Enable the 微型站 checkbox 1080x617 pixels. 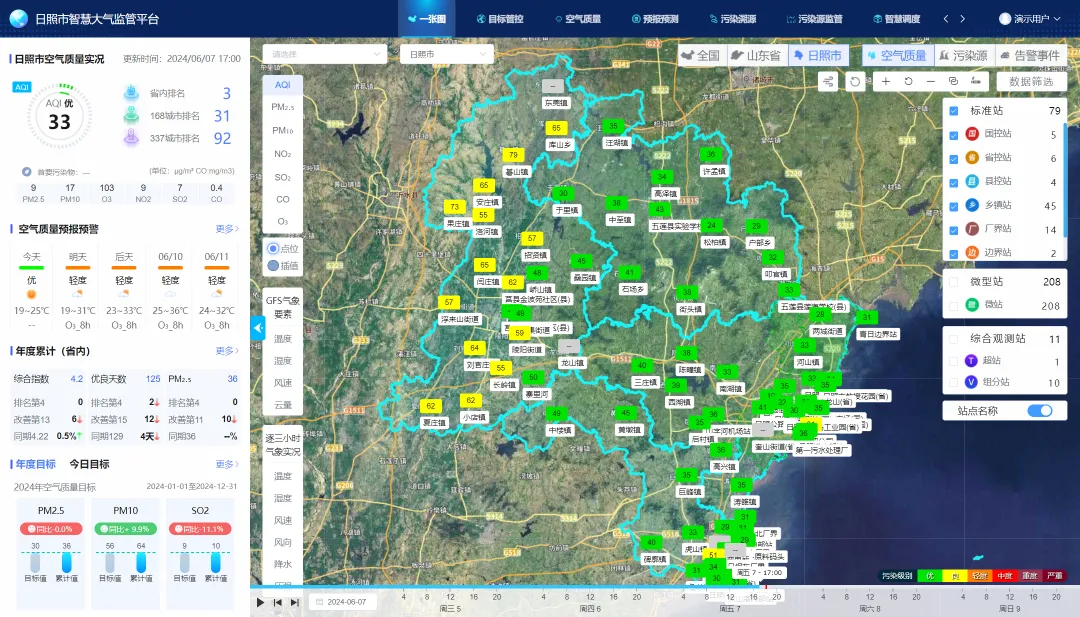point(954,282)
